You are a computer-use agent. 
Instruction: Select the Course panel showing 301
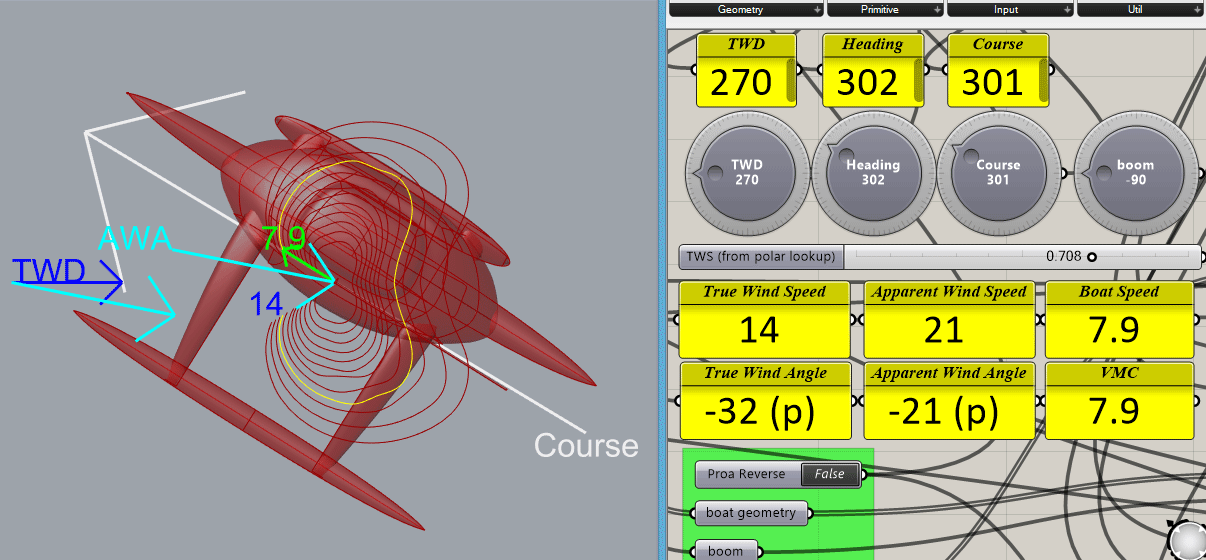click(x=998, y=70)
